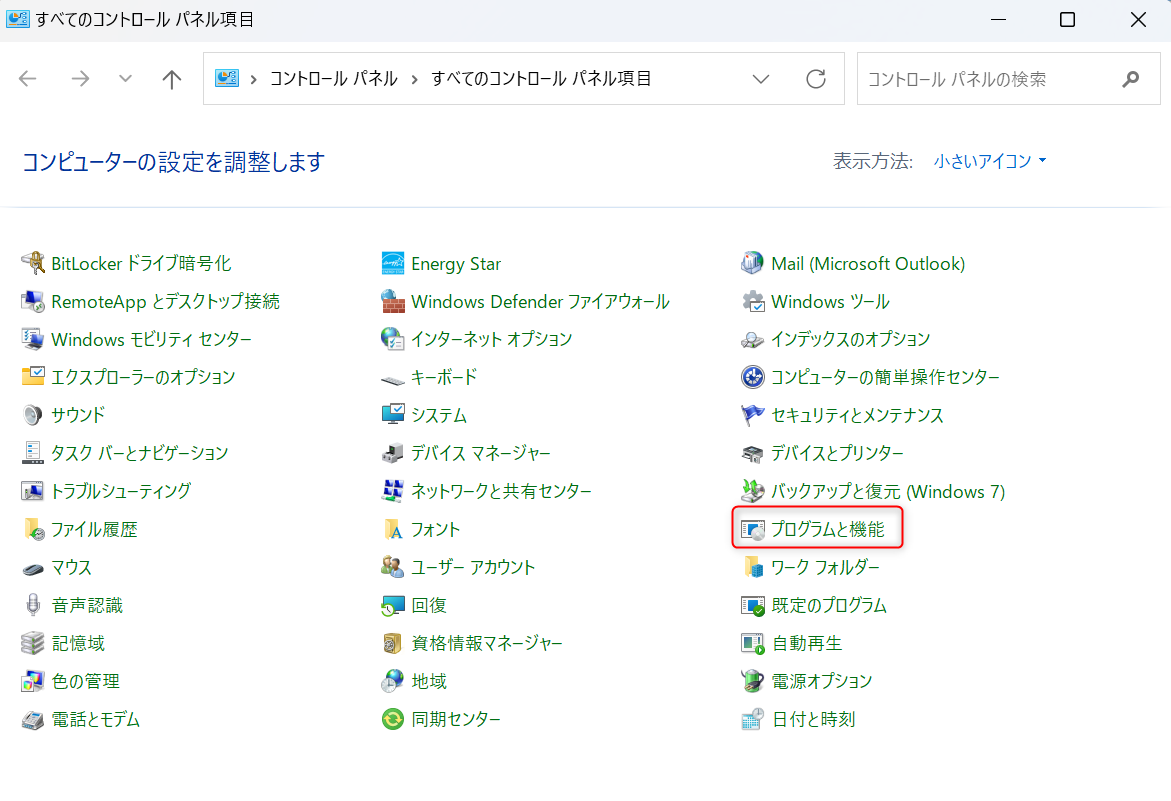Open the キーボード icon
The image size is (1171, 801).
pyautogui.click(x=393, y=379)
